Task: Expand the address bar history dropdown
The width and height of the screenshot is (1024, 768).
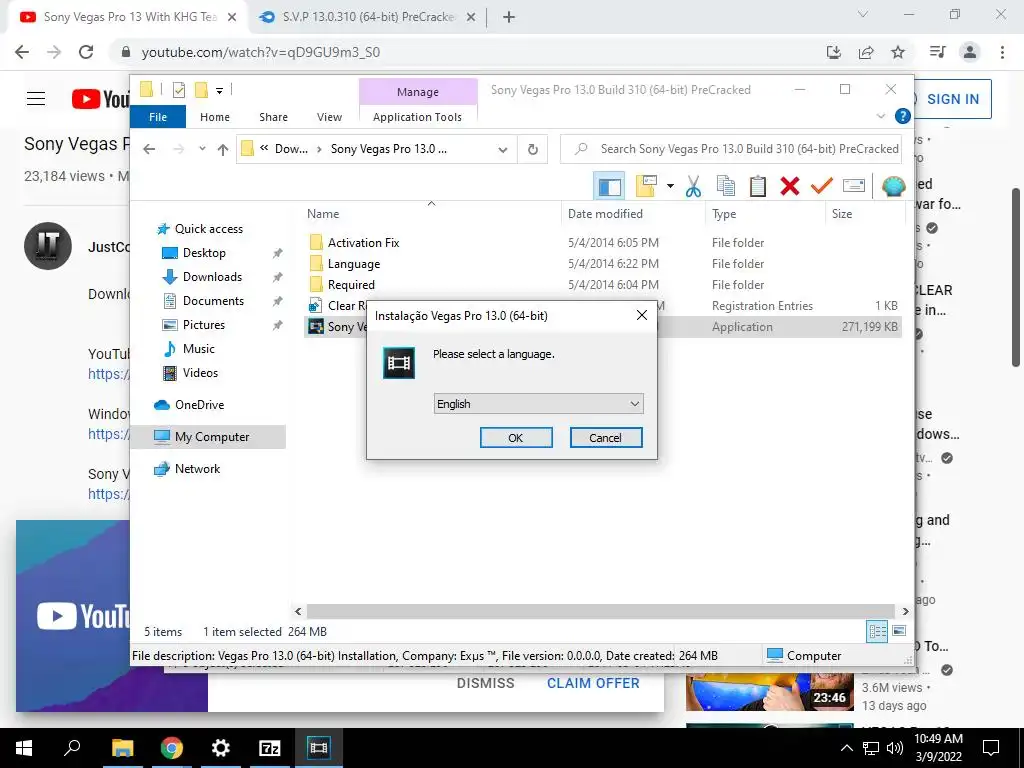Action: (x=502, y=149)
